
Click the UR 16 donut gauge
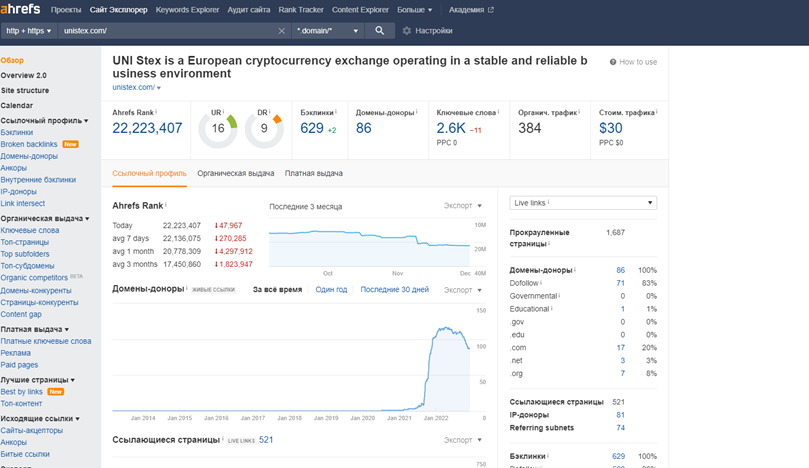218,128
